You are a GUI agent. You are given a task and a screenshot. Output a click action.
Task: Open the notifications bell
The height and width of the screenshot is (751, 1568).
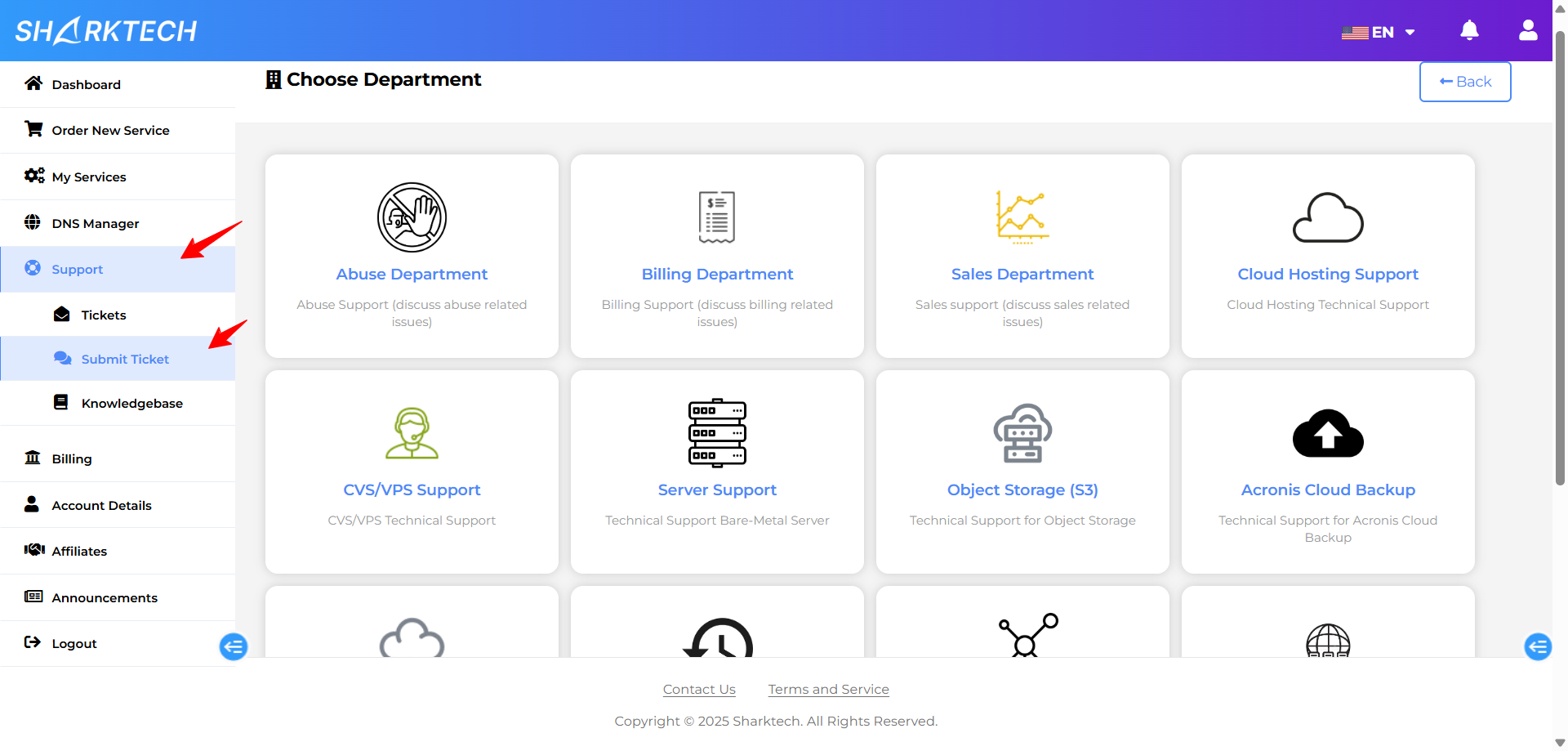click(1469, 31)
